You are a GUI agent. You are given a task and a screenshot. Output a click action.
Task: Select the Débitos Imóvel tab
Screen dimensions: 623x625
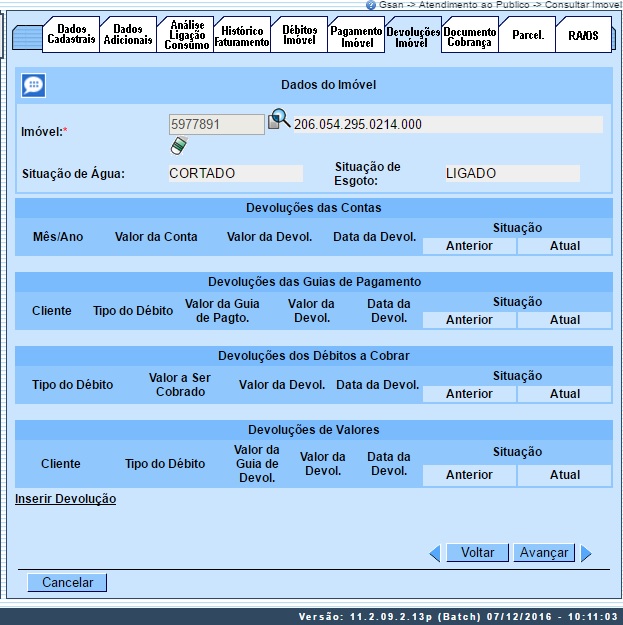coord(299,35)
